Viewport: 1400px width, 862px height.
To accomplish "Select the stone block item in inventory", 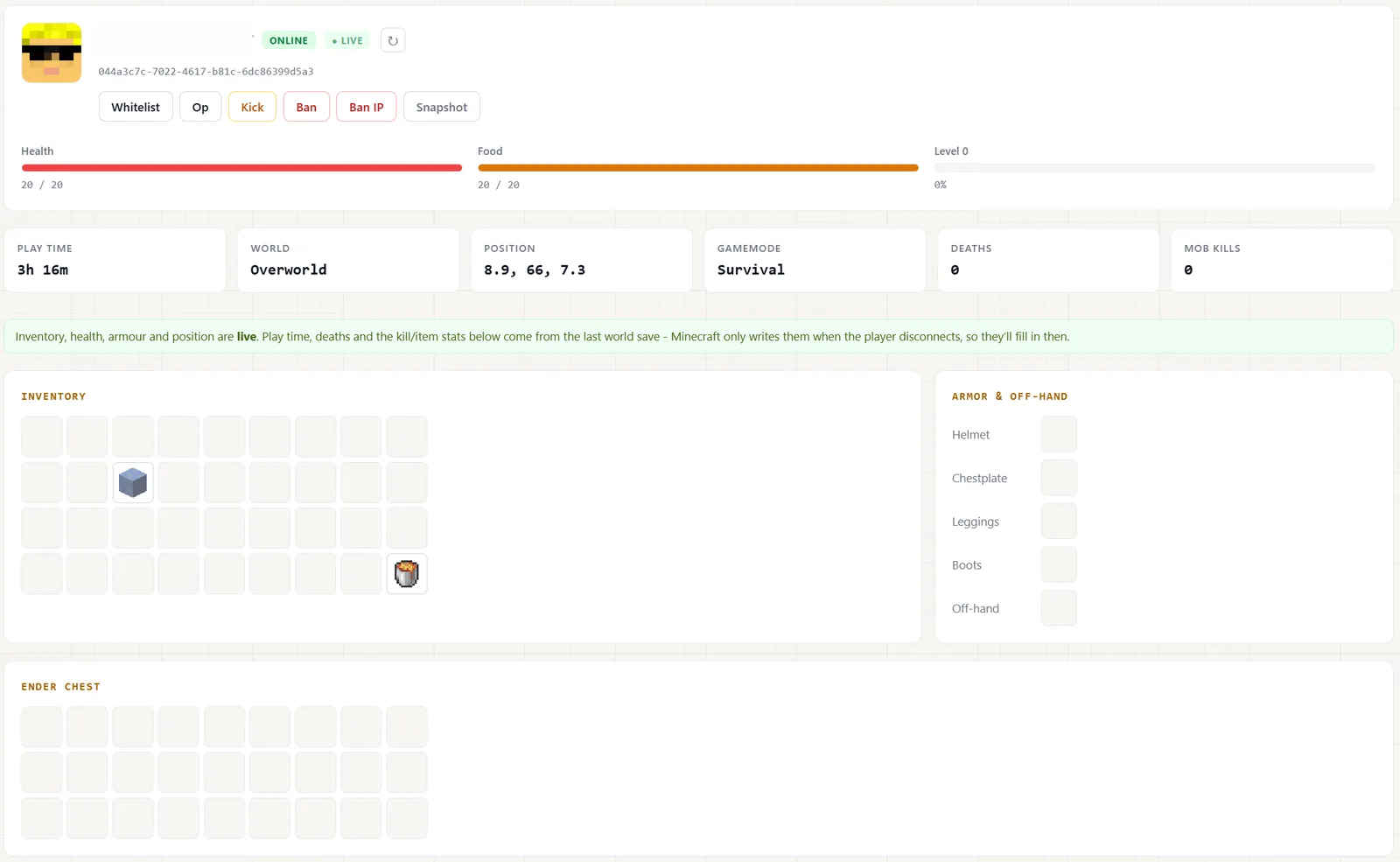I will coord(133,482).
